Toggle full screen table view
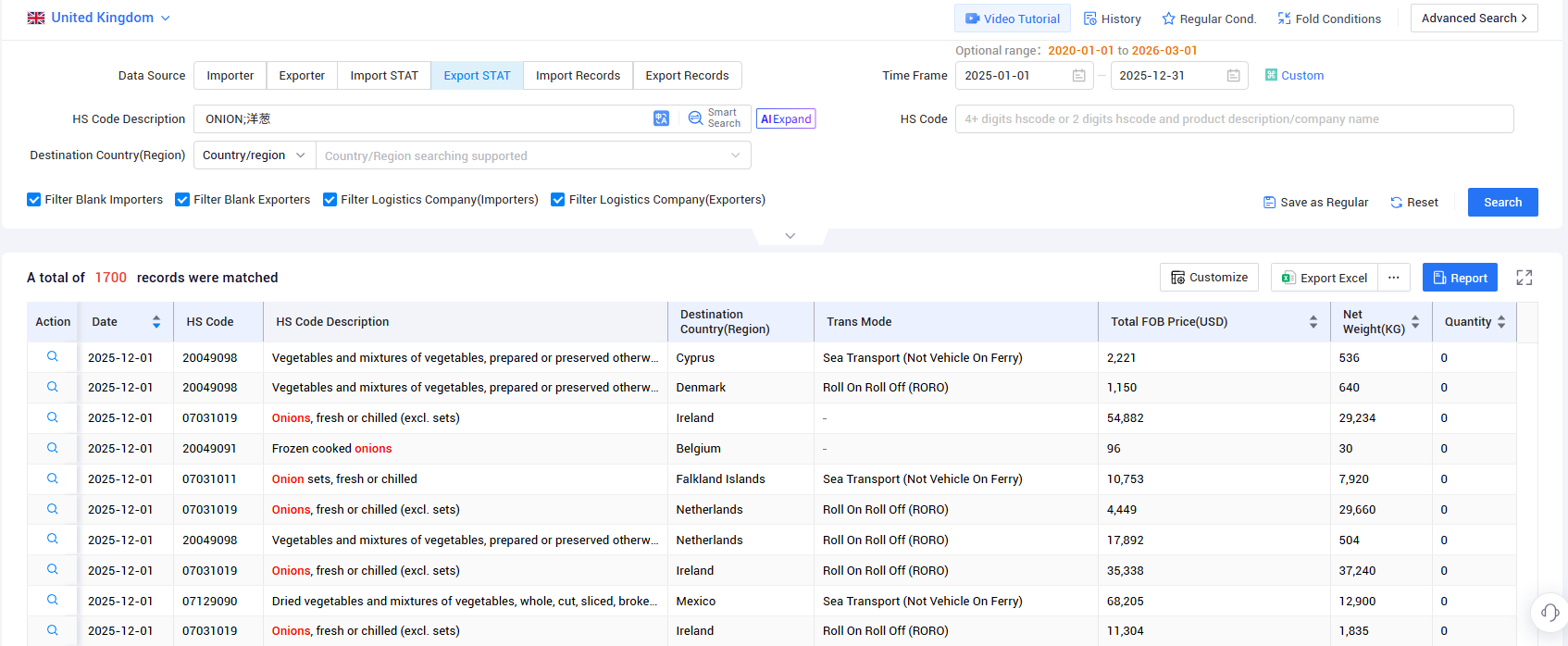Screen dimensions: 1568x646 (1524, 278)
